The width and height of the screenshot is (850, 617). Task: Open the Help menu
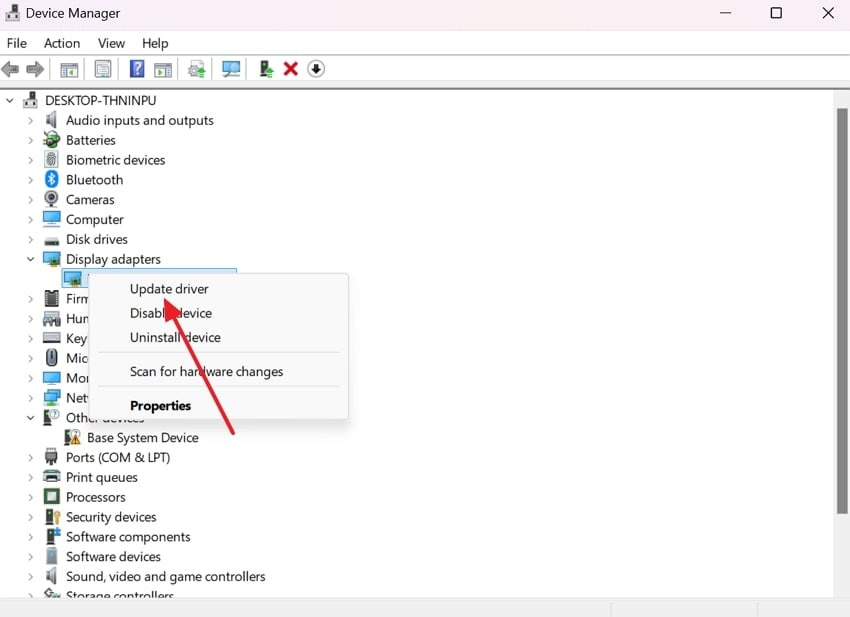click(x=155, y=43)
